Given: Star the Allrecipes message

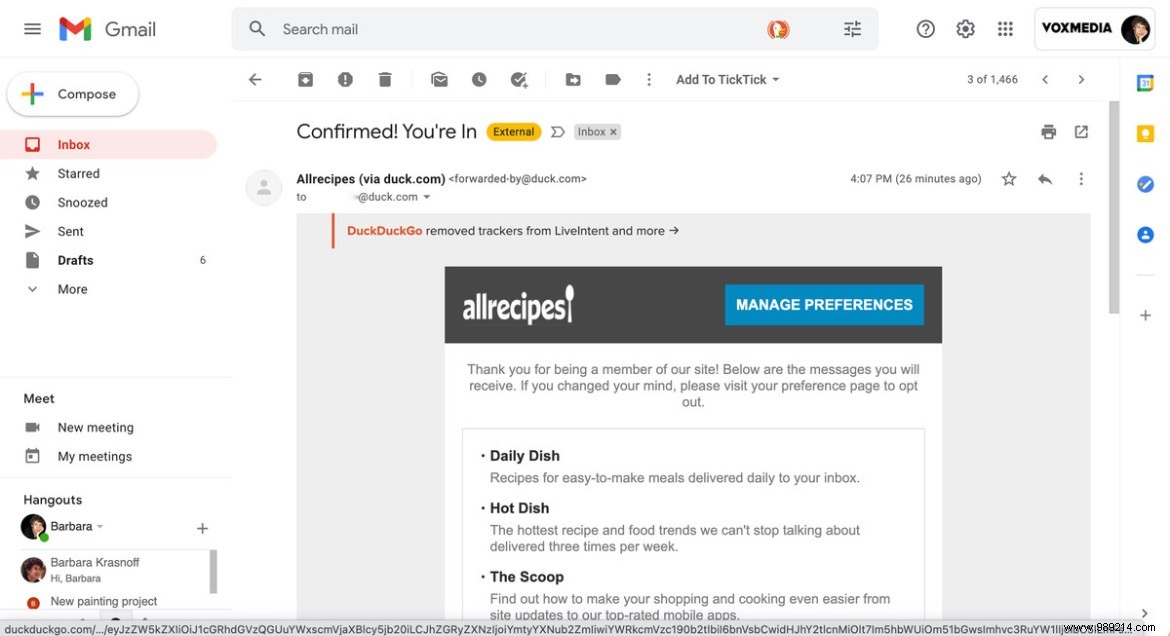Looking at the screenshot, I should 1008,178.
